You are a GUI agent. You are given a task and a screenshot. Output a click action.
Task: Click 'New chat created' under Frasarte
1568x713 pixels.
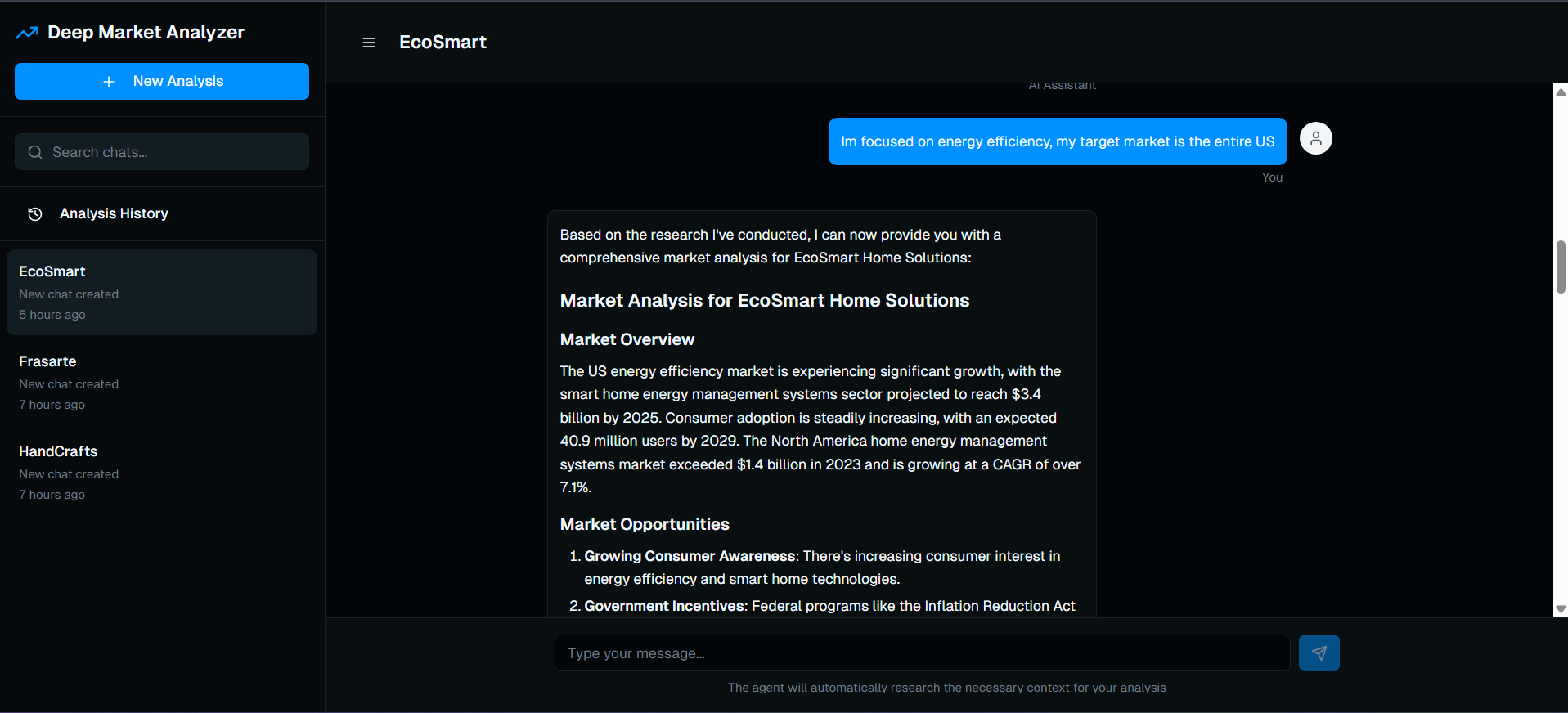coord(69,384)
